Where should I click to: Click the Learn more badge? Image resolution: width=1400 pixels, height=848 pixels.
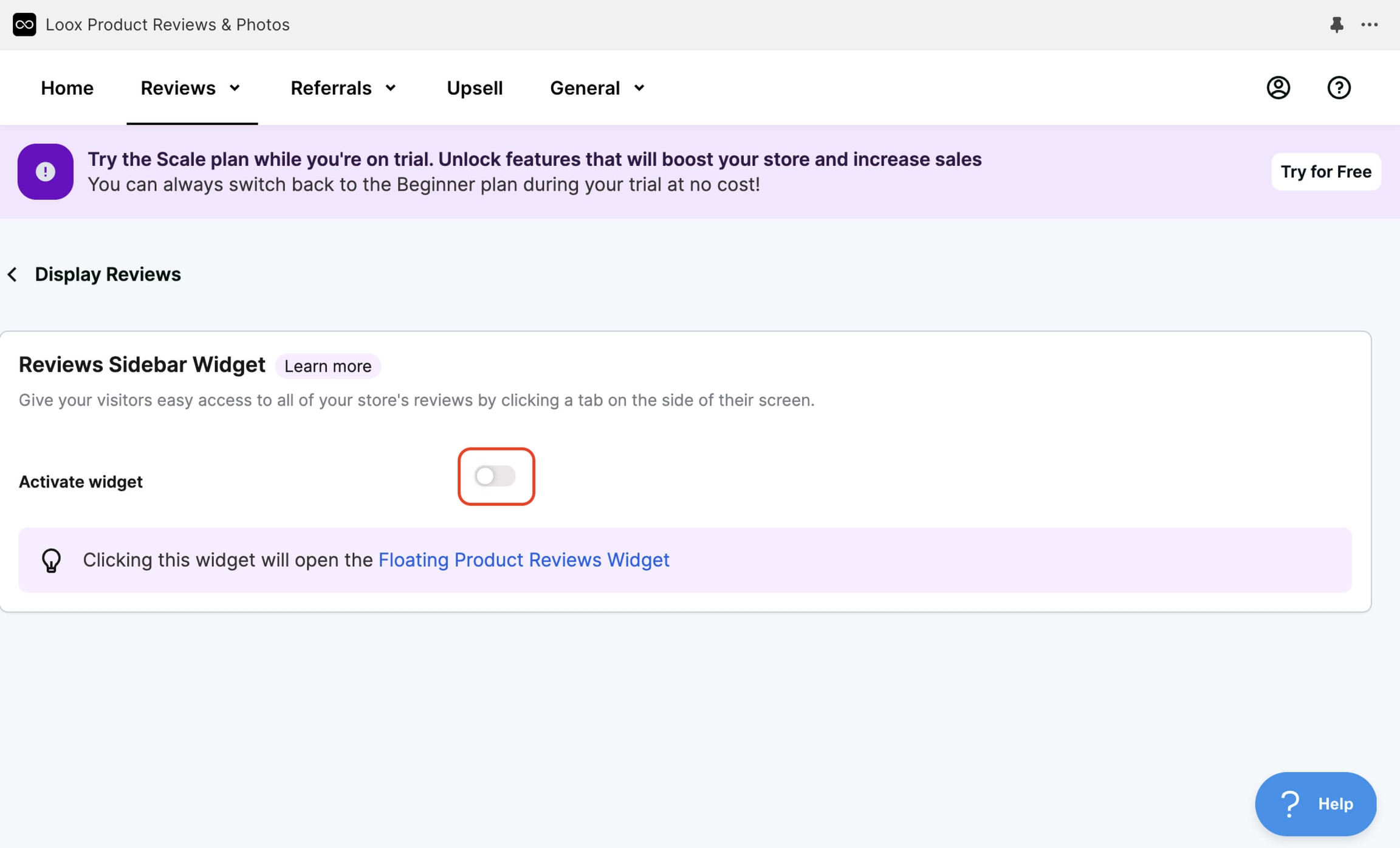328,366
